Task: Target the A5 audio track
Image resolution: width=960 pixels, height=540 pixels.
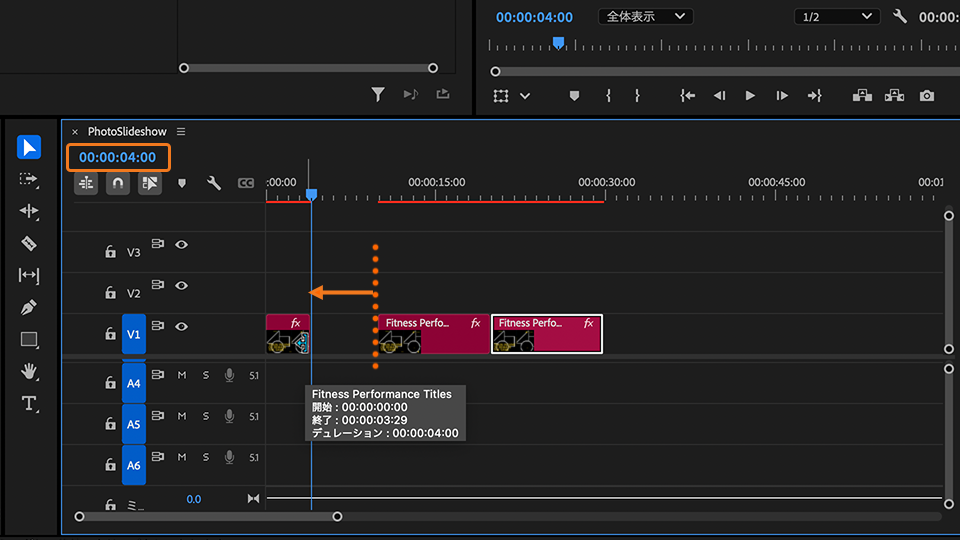Action: pos(133,424)
